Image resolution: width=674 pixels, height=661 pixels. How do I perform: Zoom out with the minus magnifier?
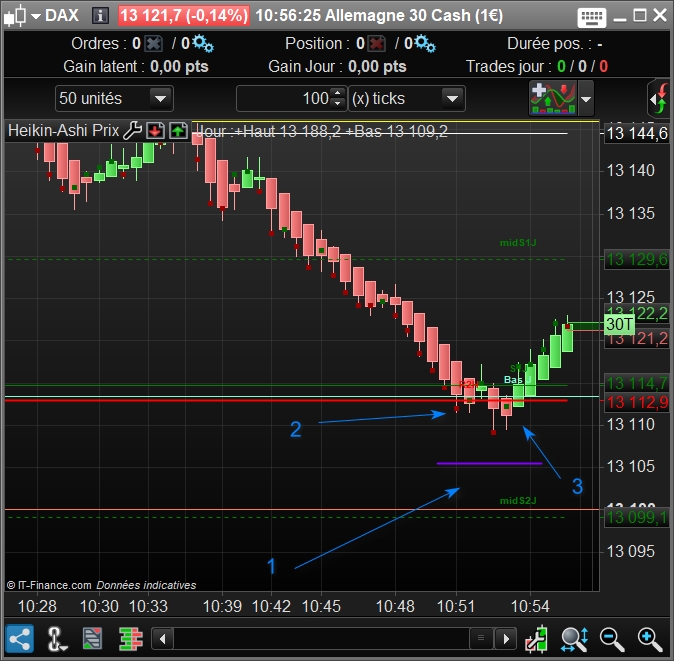click(612, 639)
